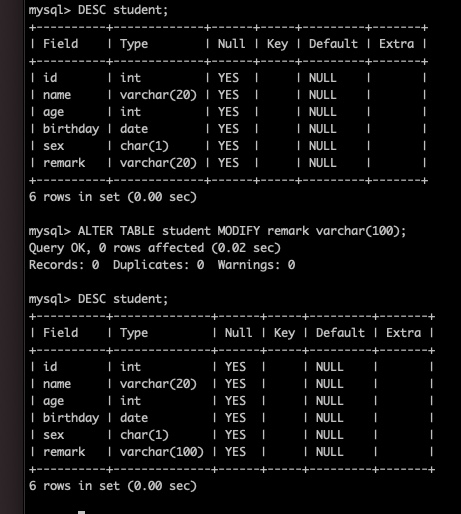Click the last 6 rows in set line
Image resolution: width=461 pixels, height=514 pixels.
(113, 486)
